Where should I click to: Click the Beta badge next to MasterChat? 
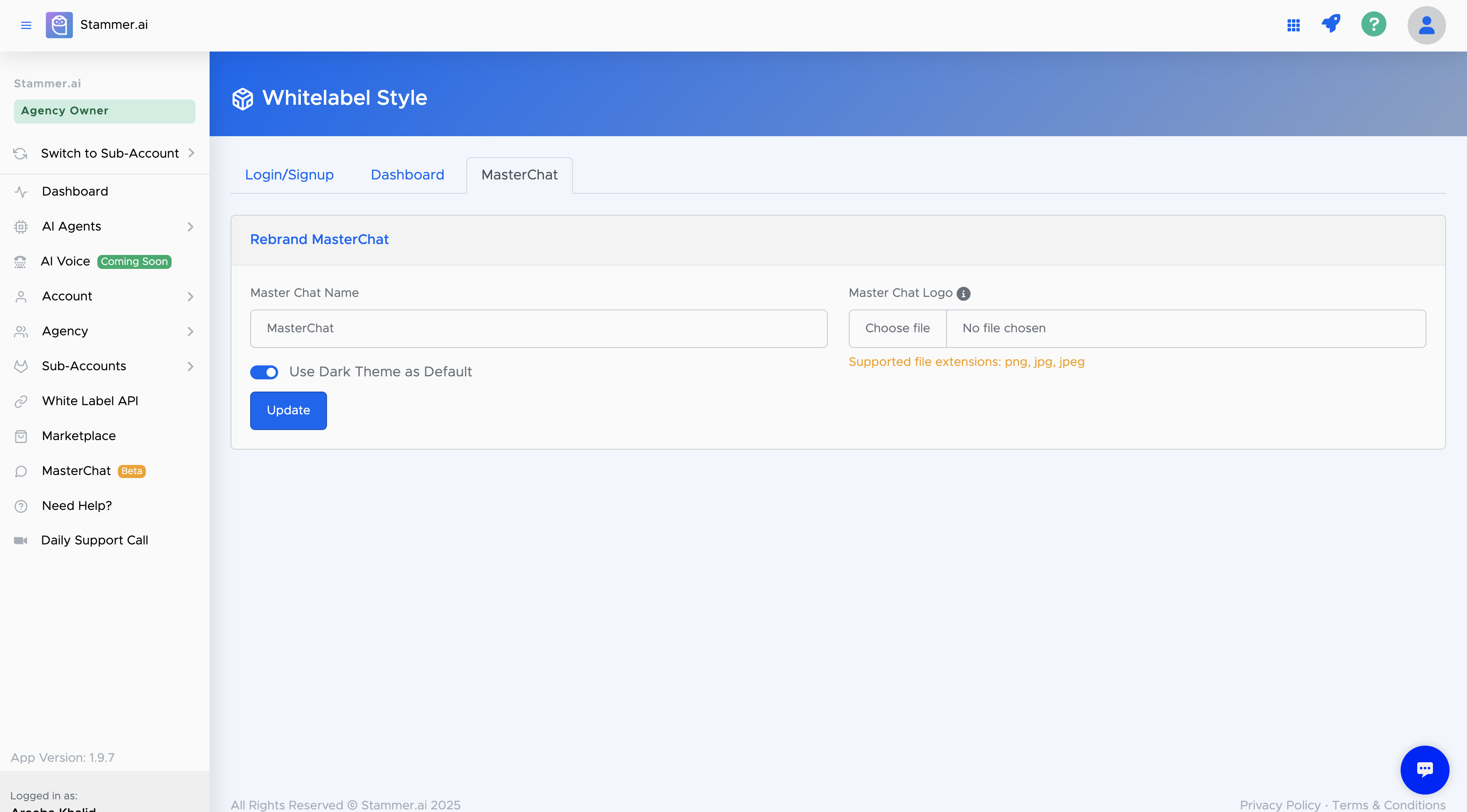131,471
